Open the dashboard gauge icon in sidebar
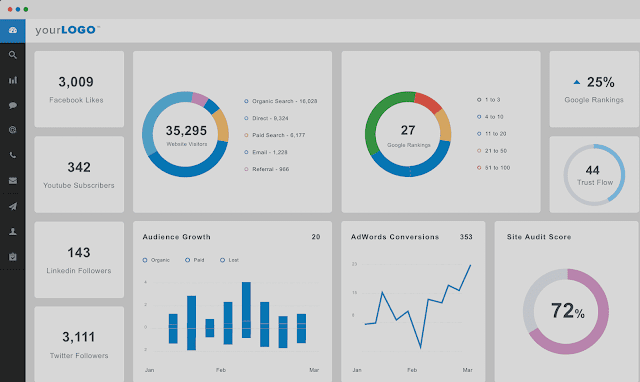 click(13, 30)
